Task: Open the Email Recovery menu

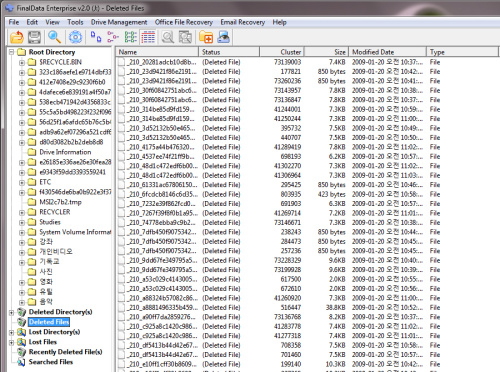Action: [x=243, y=22]
